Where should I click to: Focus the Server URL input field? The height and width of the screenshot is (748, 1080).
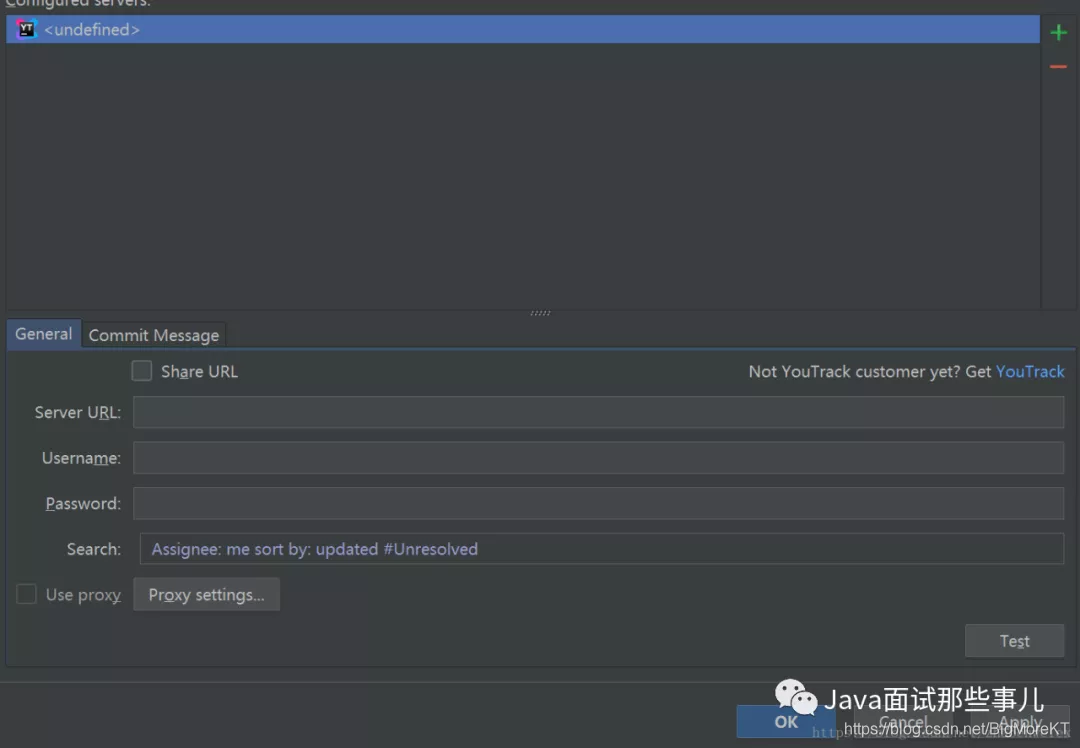click(x=599, y=412)
